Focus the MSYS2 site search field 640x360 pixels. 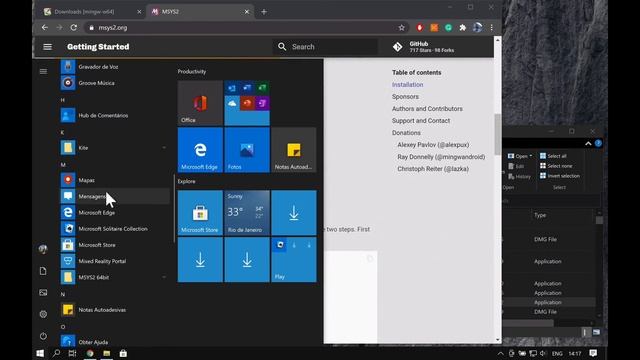tap(325, 47)
